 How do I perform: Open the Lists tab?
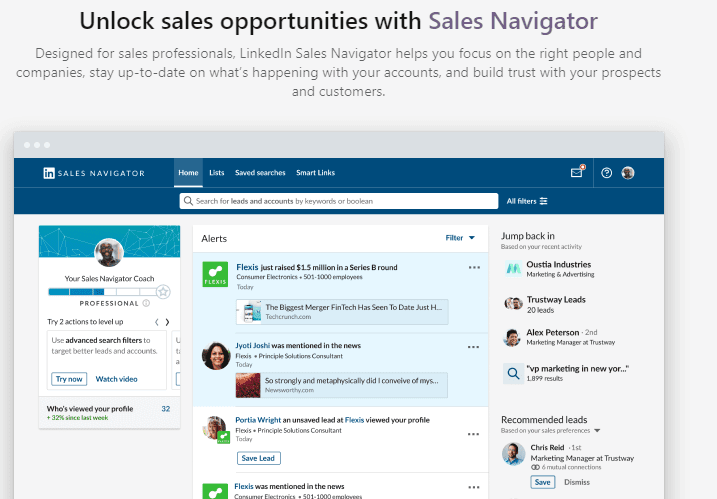tap(217, 173)
